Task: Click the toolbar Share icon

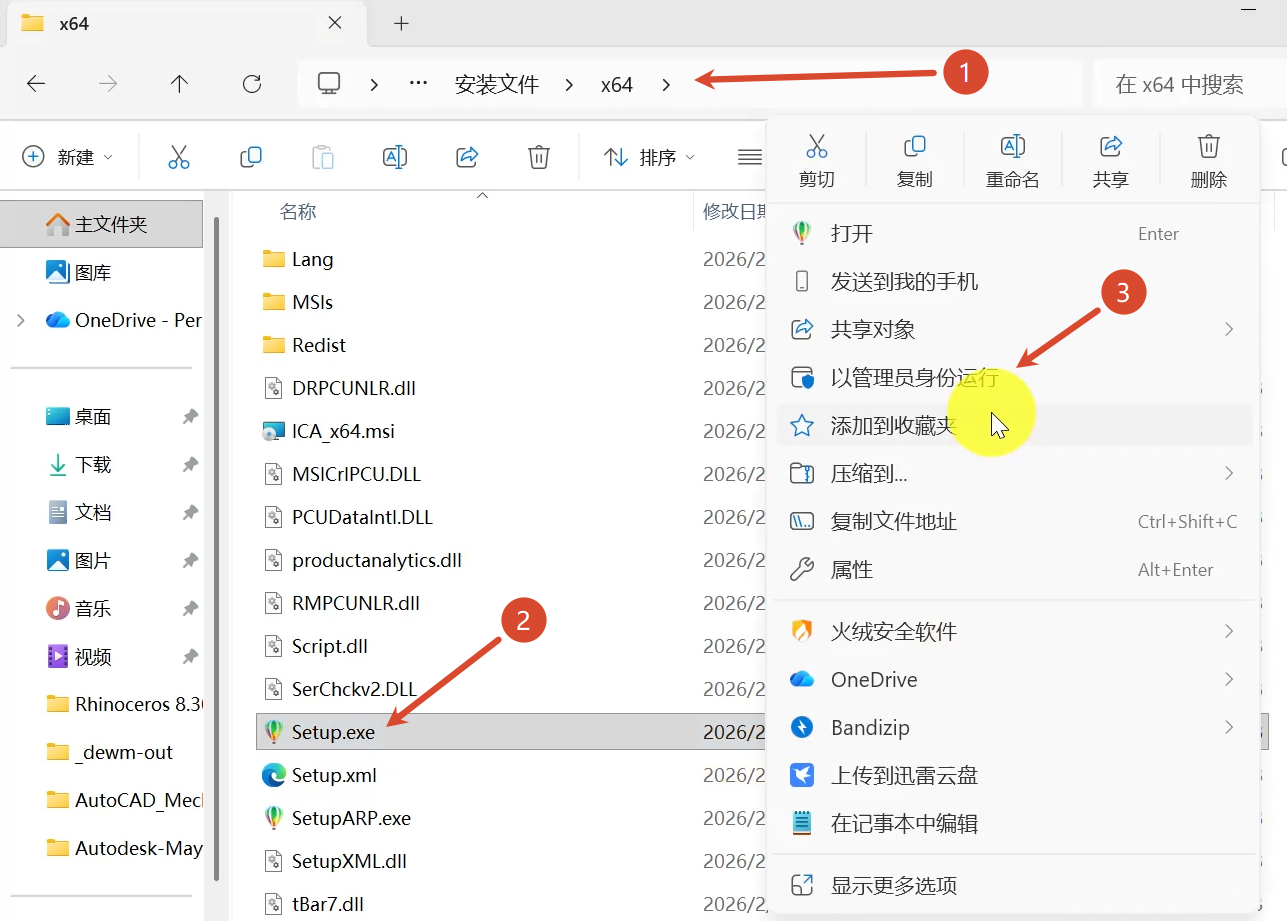Action: pyautogui.click(x=467, y=157)
